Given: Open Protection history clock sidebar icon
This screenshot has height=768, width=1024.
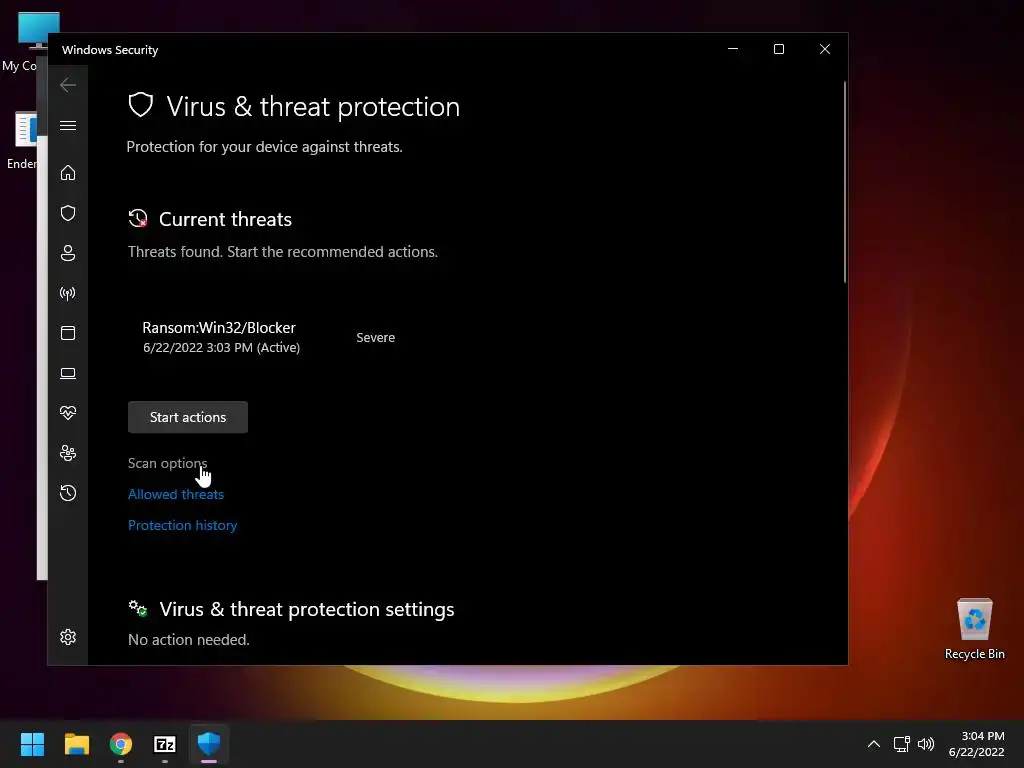Looking at the screenshot, I should [x=68, y=493].
